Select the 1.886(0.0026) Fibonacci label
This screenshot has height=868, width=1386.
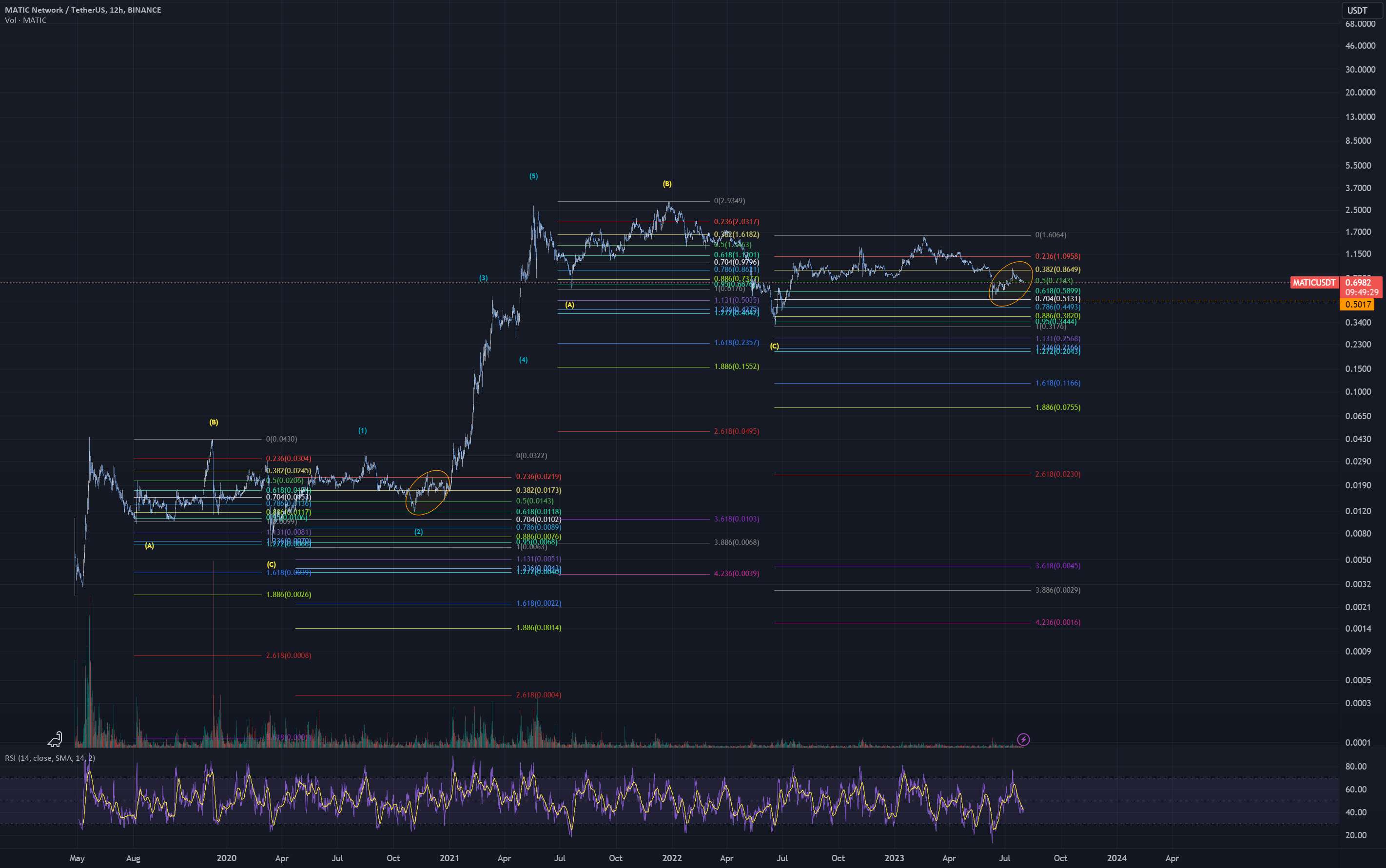point(289,595)
